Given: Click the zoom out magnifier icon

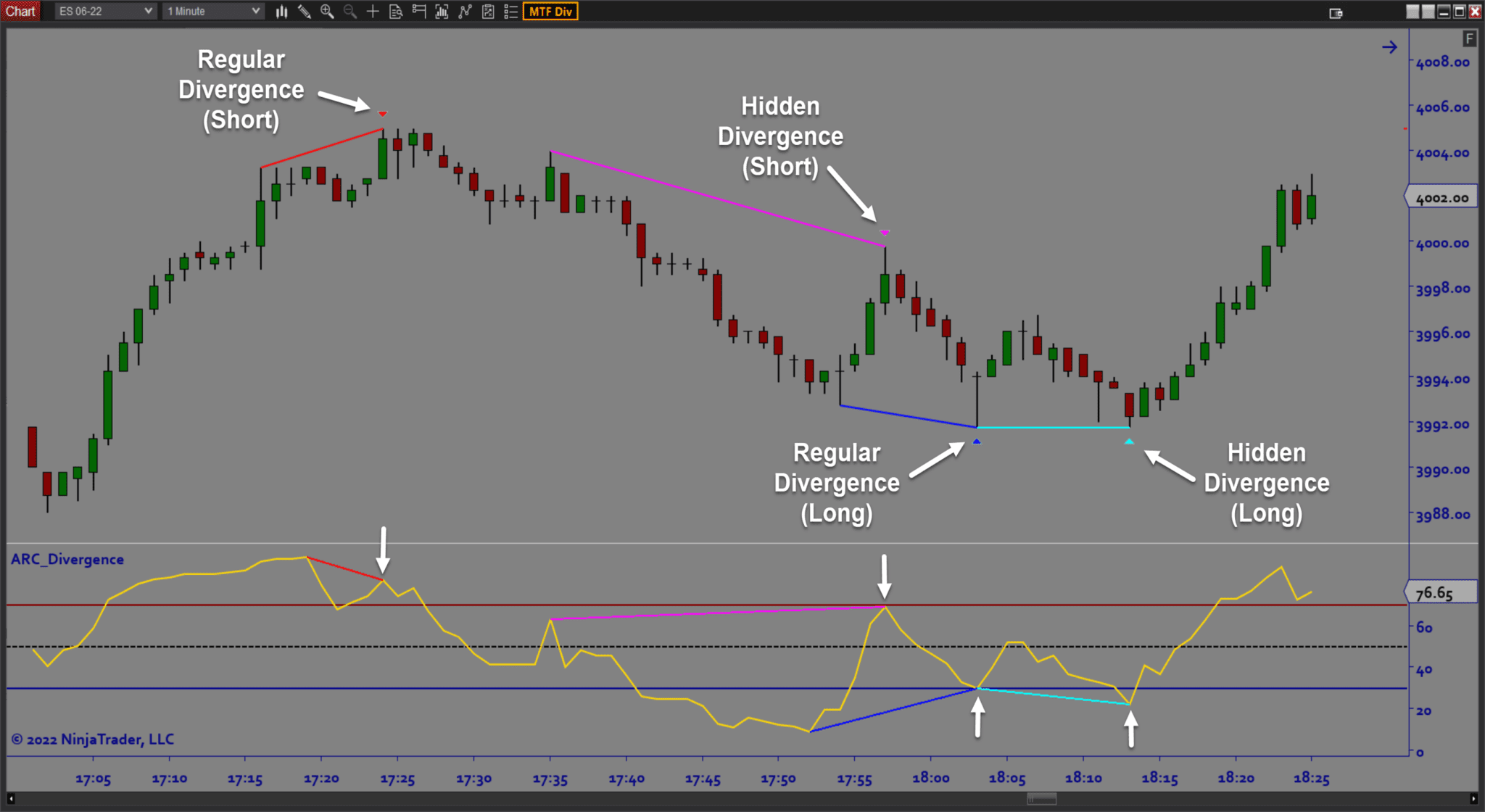Looking at the screenshot, I should 350,12.
